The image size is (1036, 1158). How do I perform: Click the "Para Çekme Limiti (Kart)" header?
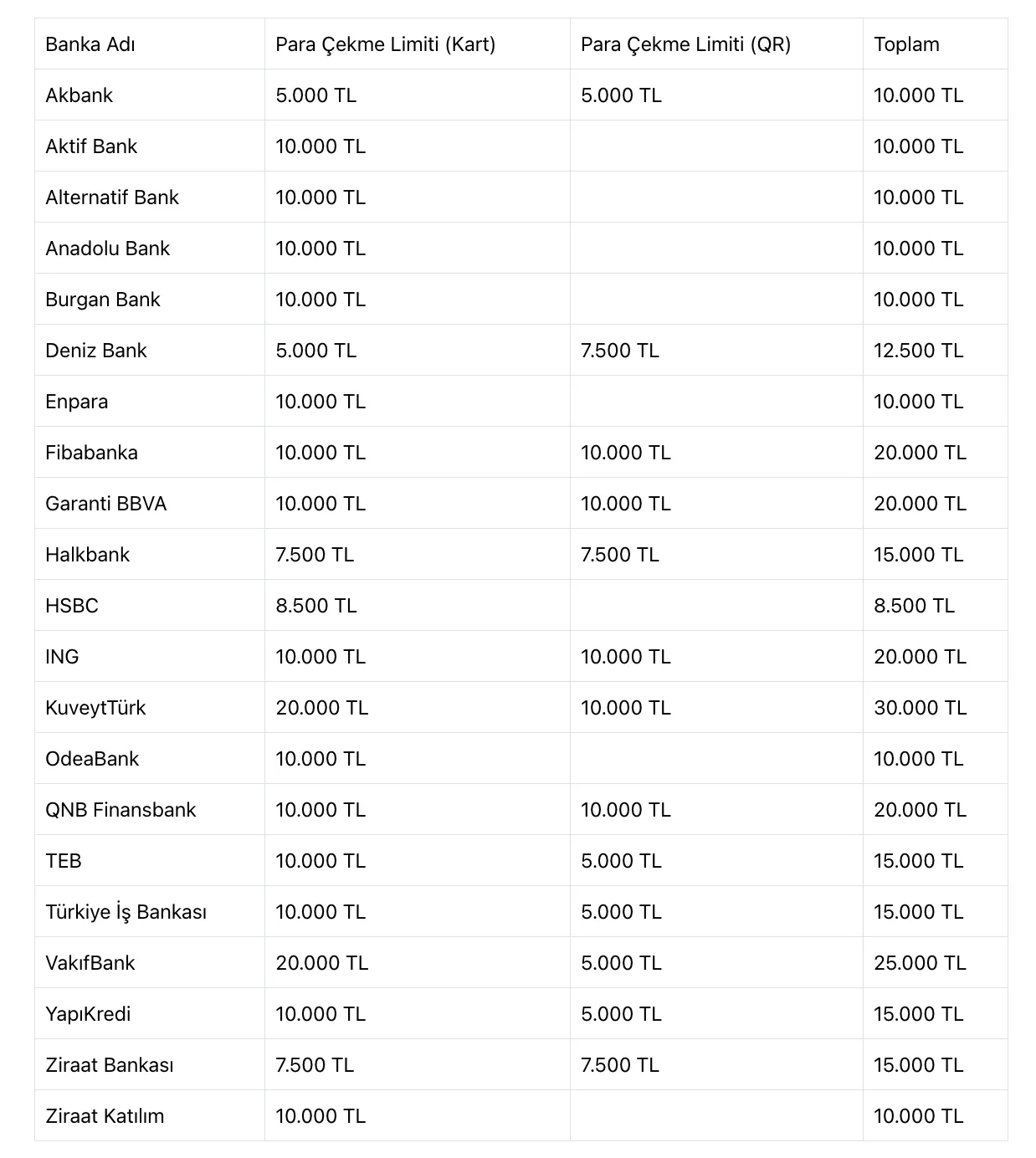point(385,44)
